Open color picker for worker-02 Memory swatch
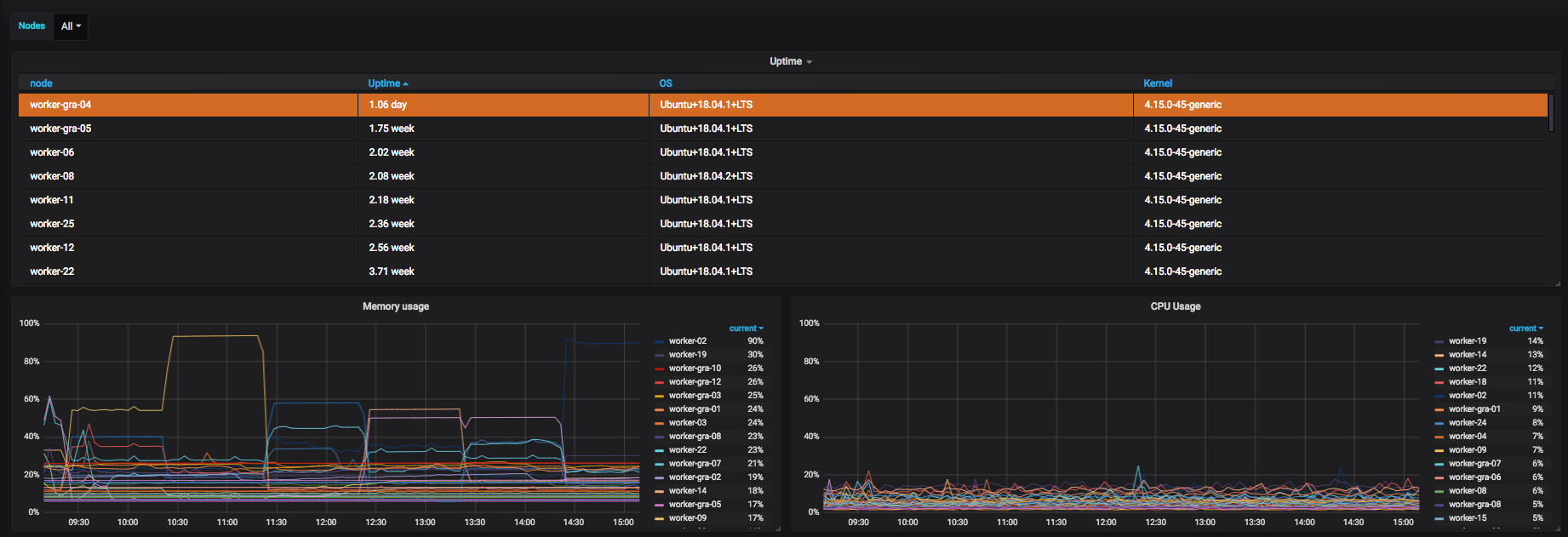Image resolution: width=1568 pixels, height=537 pixels. pos(660,341)
